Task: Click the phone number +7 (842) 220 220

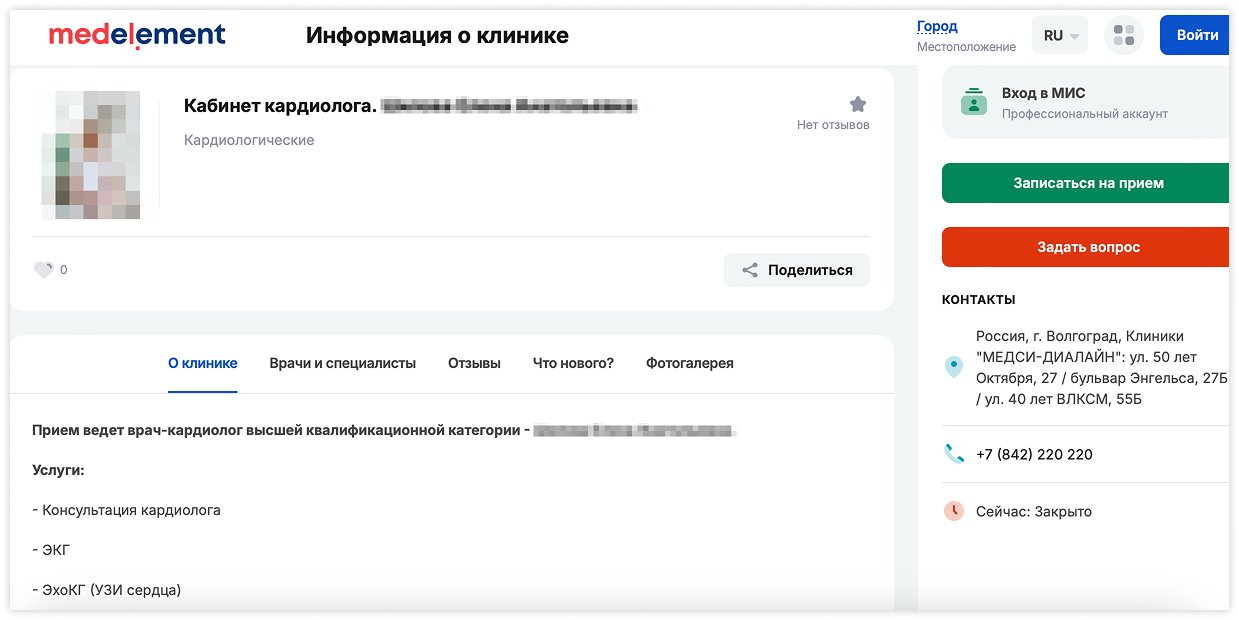Action: [1035, 453]
